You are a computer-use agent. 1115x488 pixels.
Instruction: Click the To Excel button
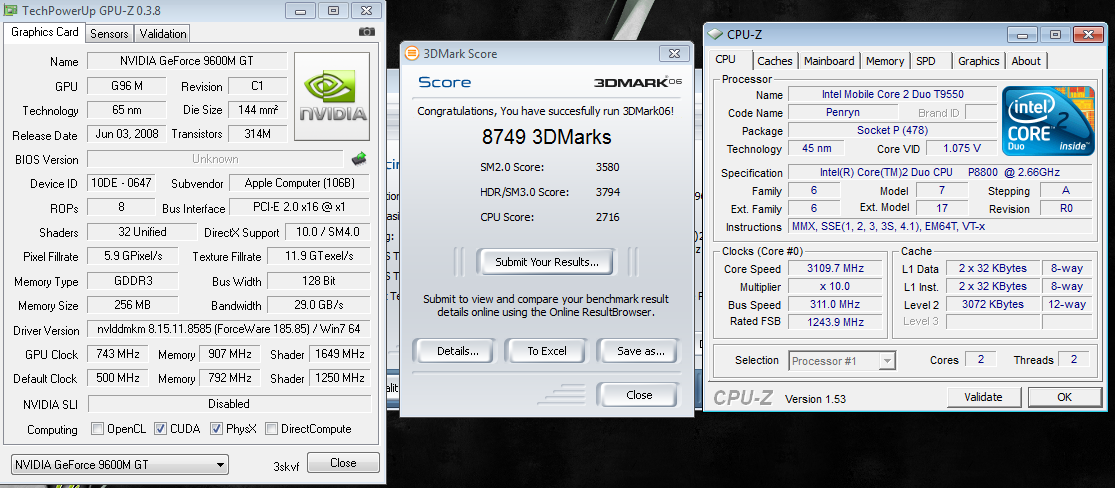point(547,351)
